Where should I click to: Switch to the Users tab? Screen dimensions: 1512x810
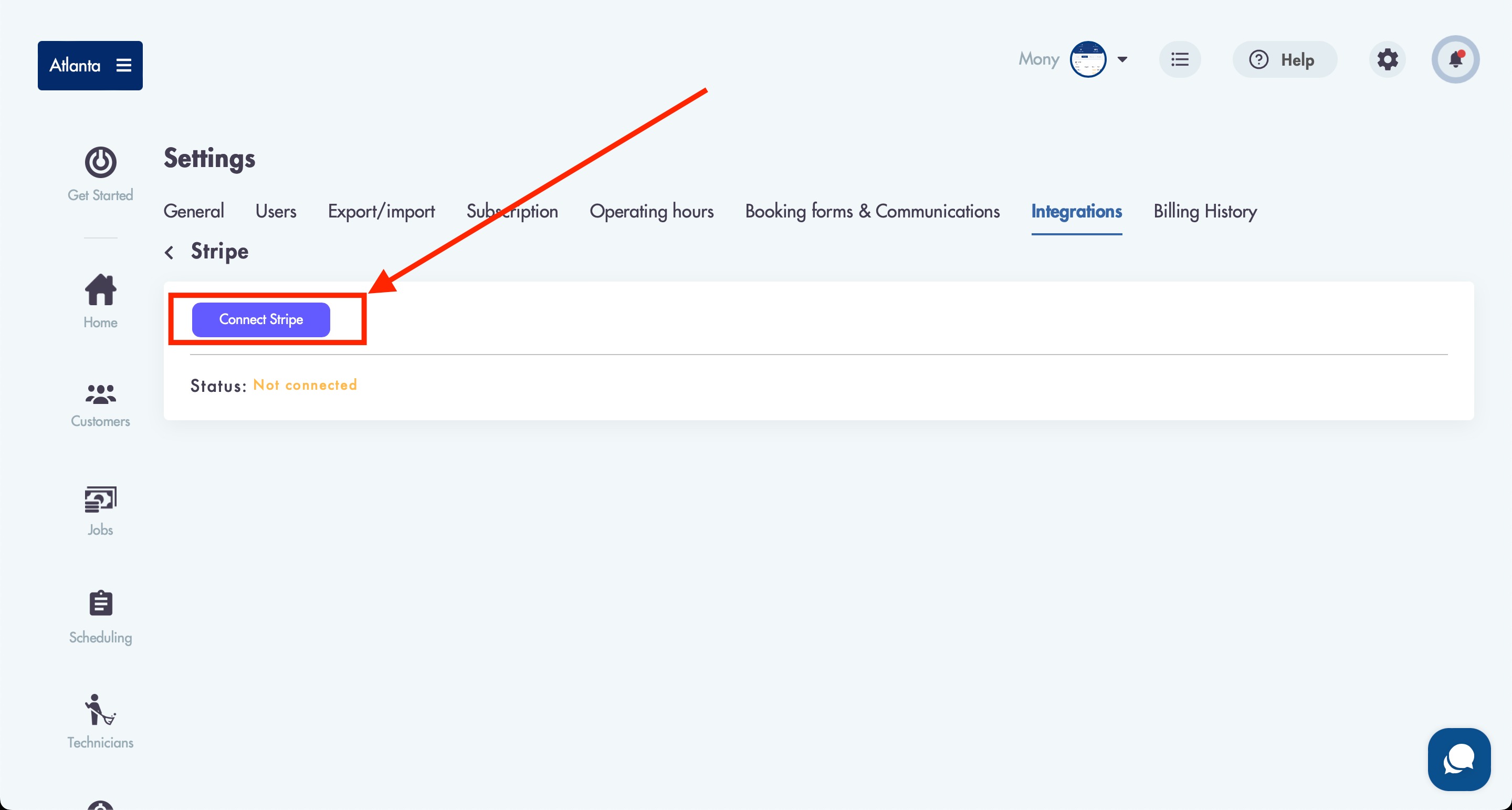276,212
